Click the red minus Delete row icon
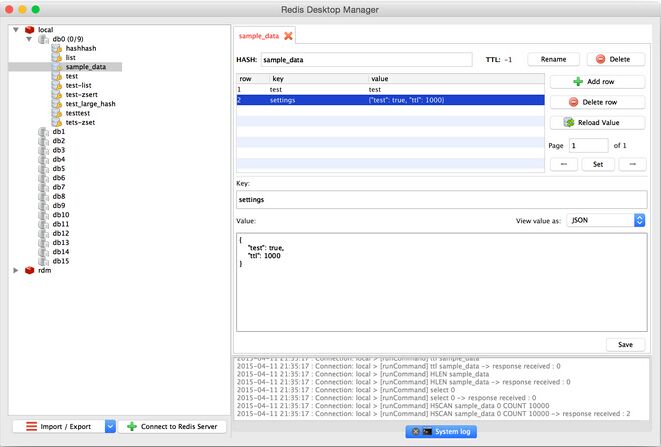This screenshot has width=661, height=447. (x=573, y=102)
